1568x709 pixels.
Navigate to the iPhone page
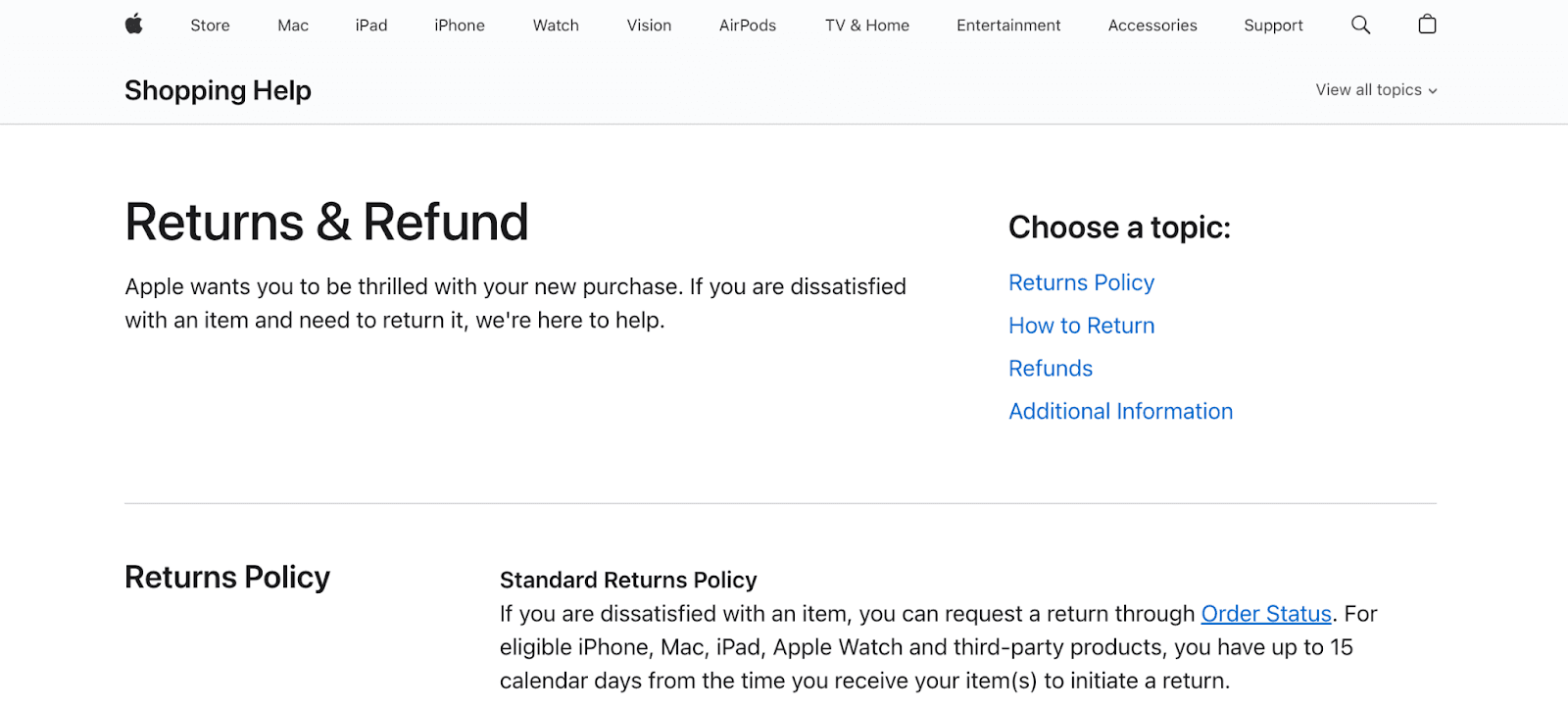(x=459, y=25)
